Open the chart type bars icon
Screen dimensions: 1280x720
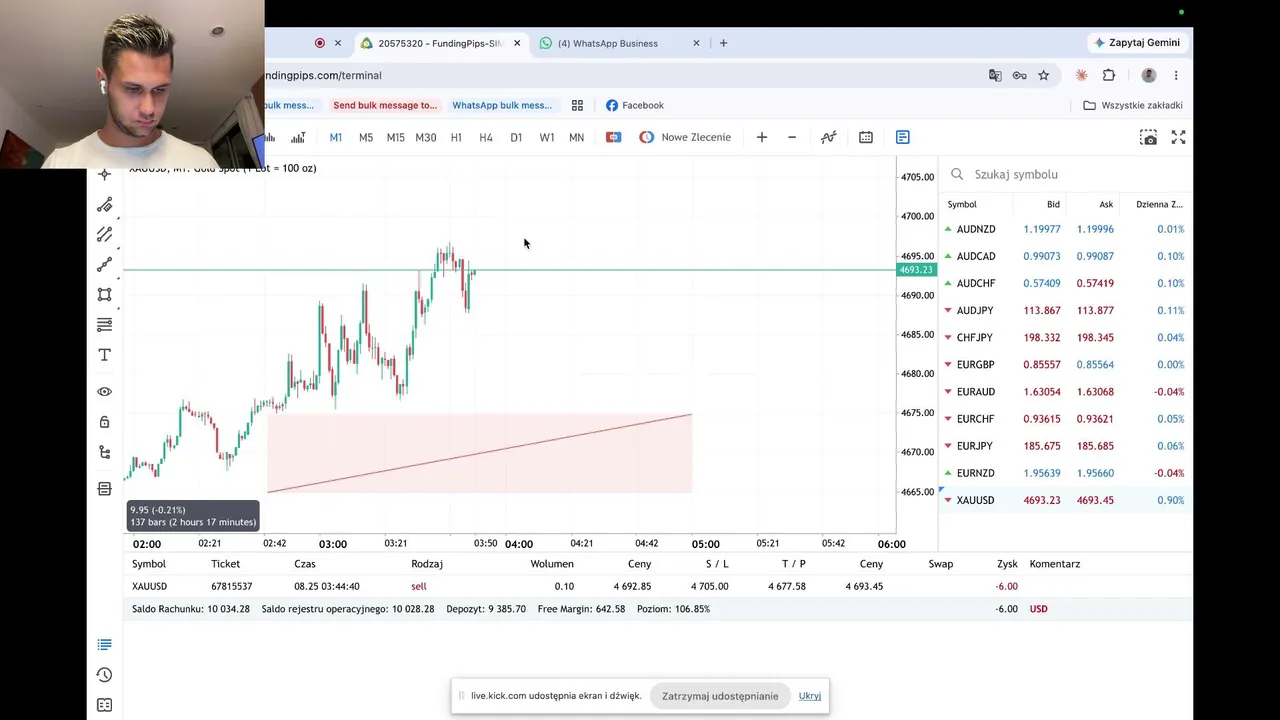[298, 137]
